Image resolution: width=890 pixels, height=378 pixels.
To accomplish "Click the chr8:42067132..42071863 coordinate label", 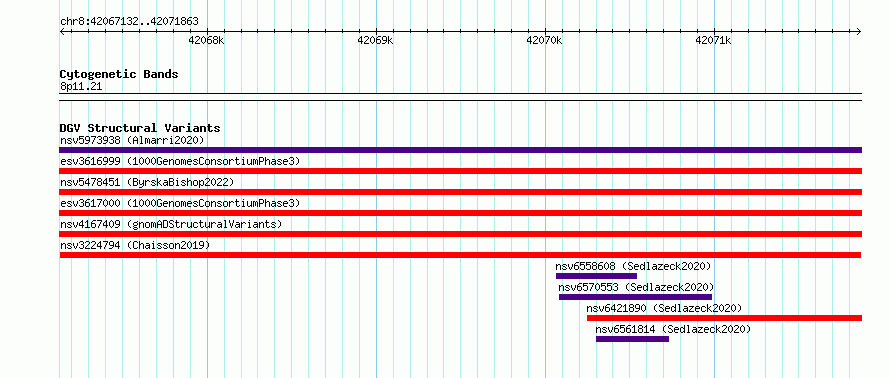I will point(129,22).
